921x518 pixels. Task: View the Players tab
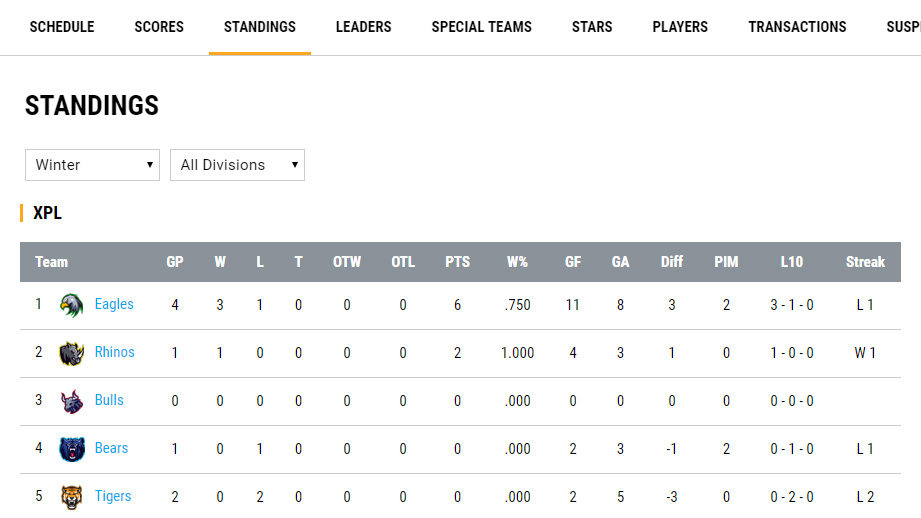[x=680, y=27]
